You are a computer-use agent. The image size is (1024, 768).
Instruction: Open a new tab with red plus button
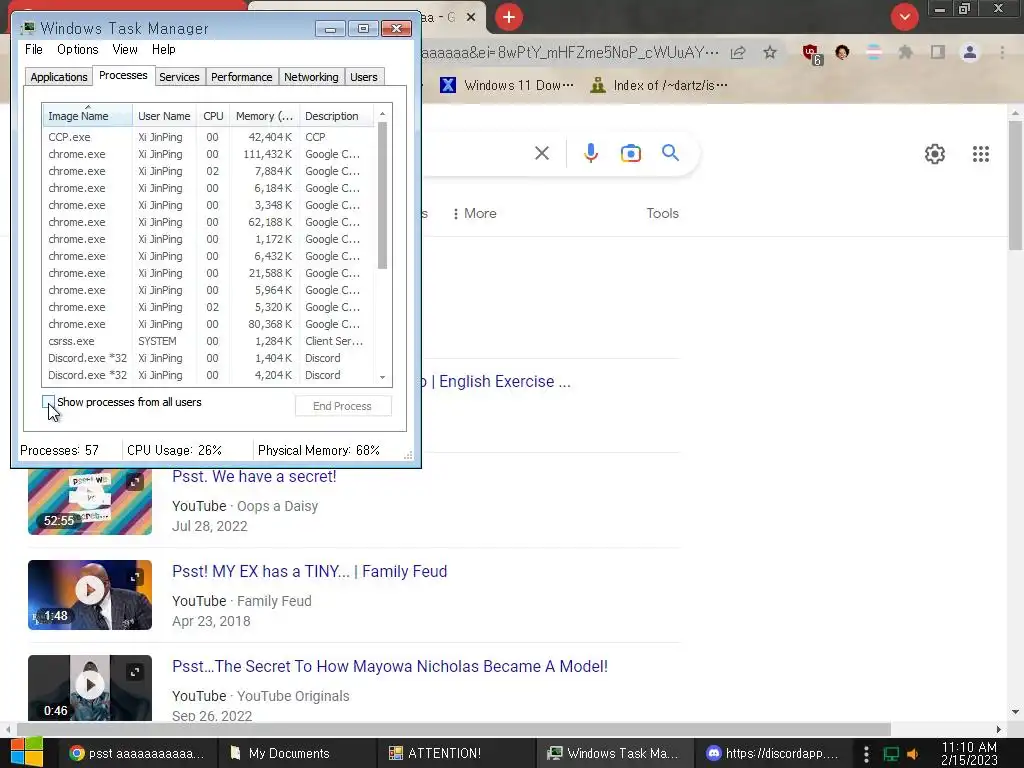(509, 17)
